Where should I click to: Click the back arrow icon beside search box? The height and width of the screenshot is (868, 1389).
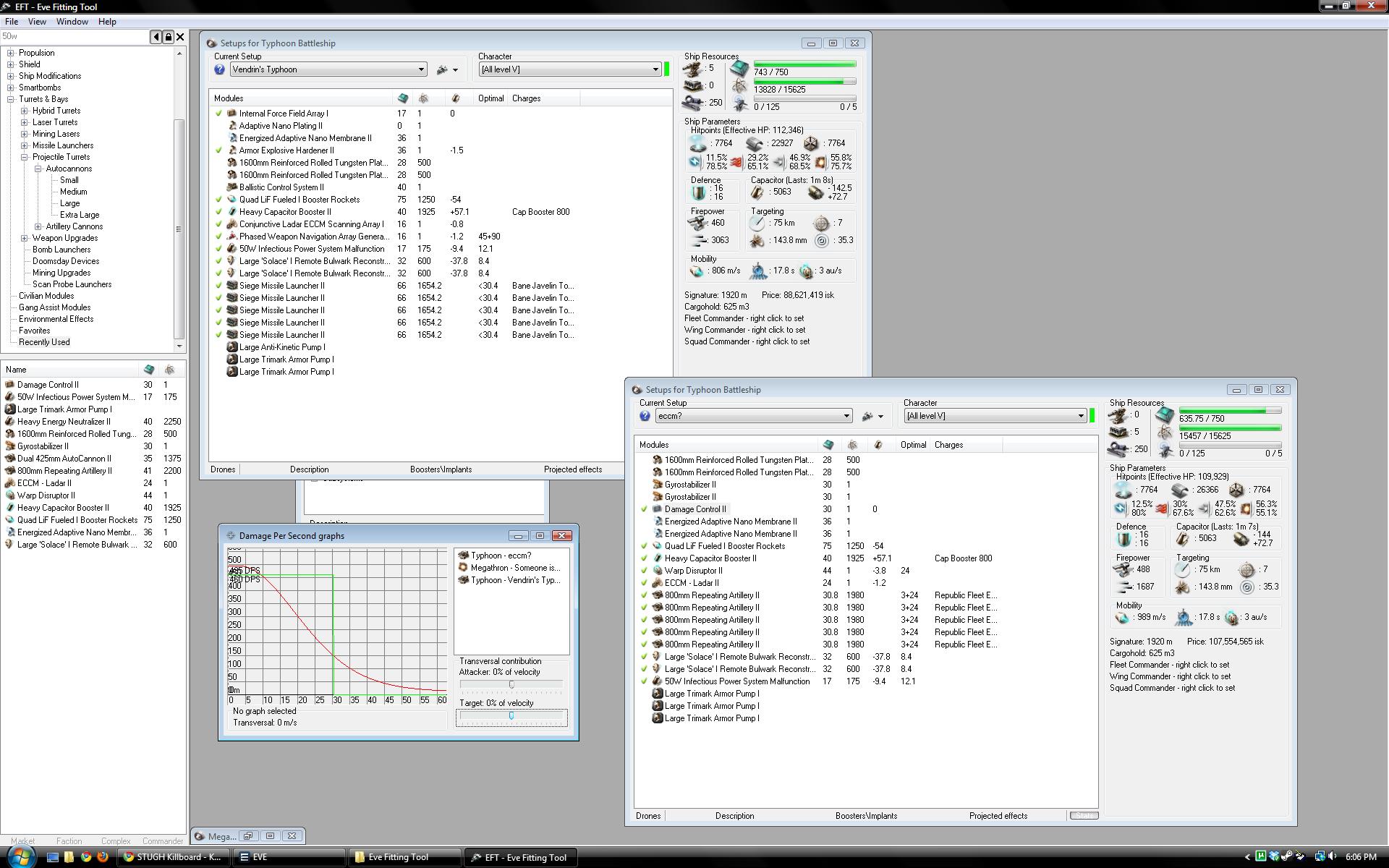tap(156, 36)
